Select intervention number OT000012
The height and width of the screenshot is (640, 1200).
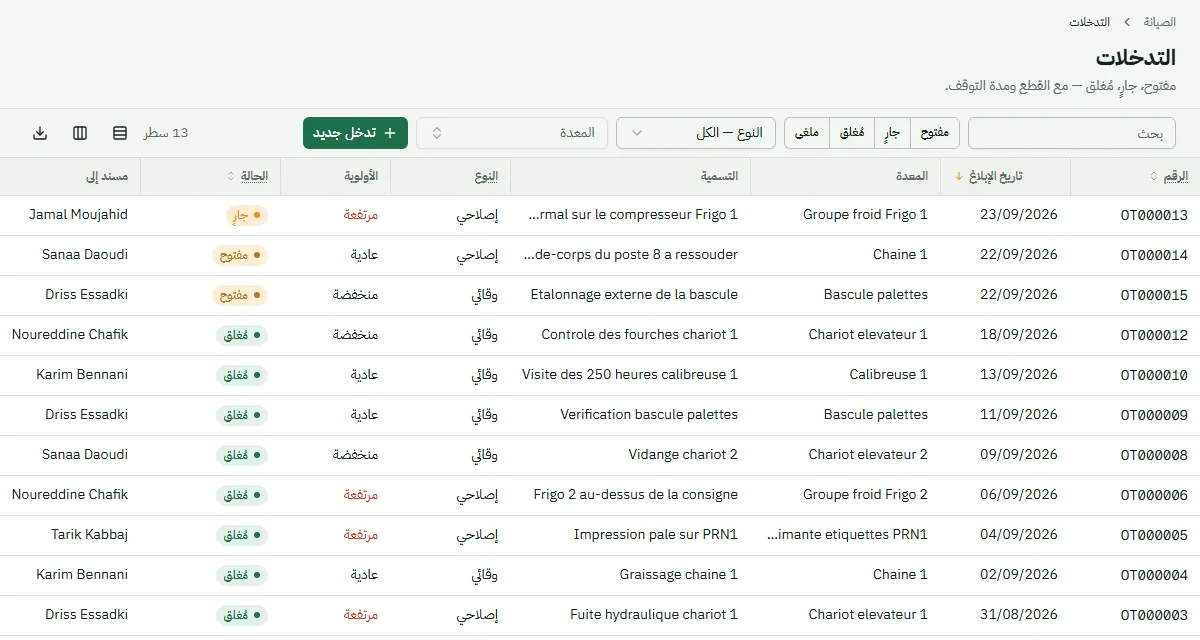coord(1154,335)
